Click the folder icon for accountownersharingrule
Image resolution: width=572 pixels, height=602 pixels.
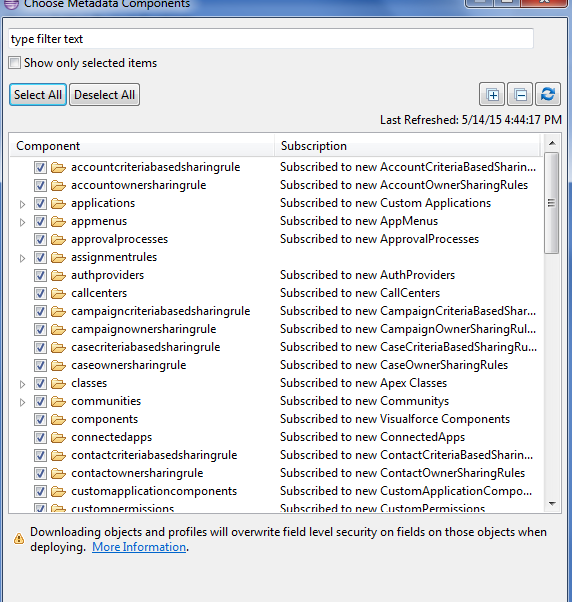point(58,185)
